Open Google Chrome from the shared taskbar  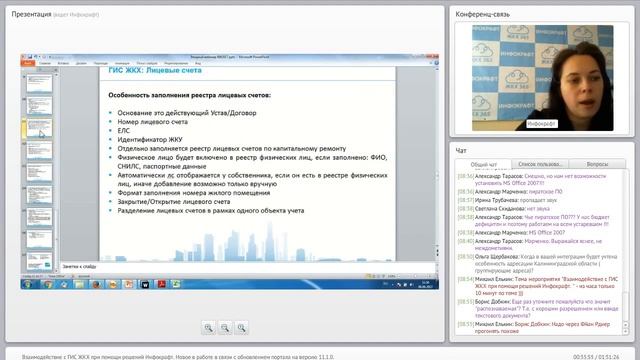[48, 284]
